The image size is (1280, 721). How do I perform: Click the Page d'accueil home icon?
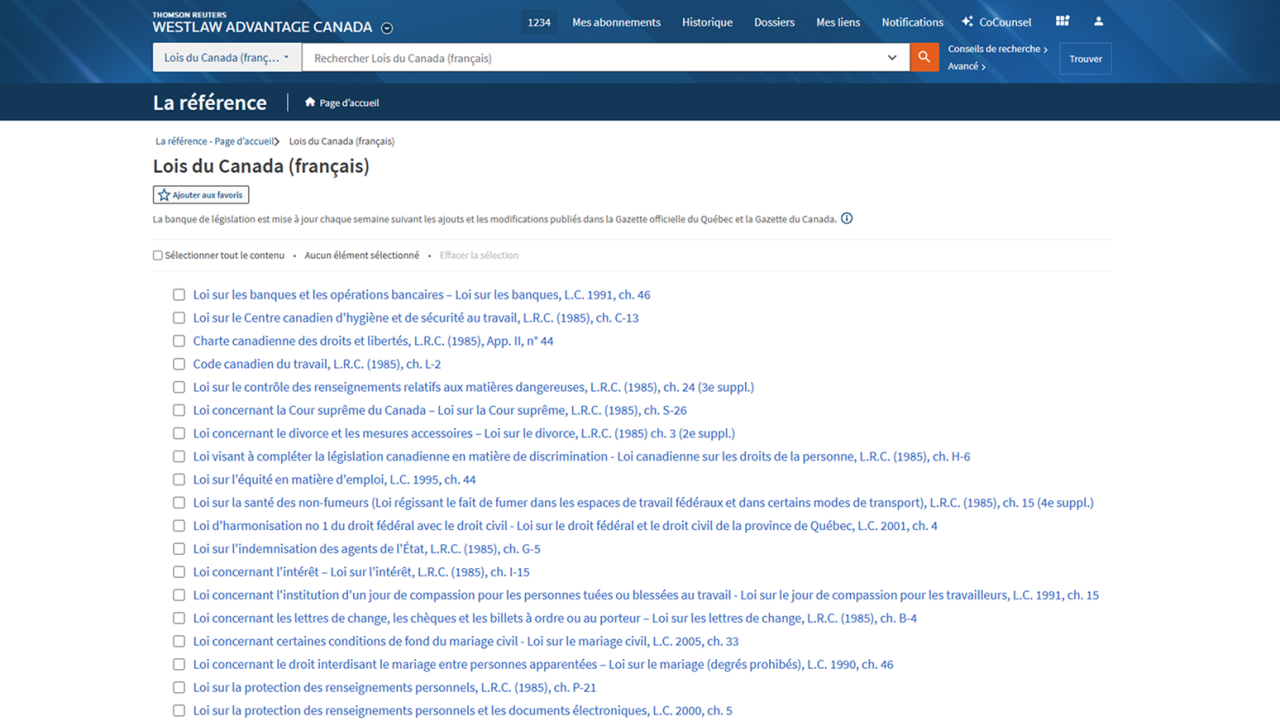(x=310, y=102)
